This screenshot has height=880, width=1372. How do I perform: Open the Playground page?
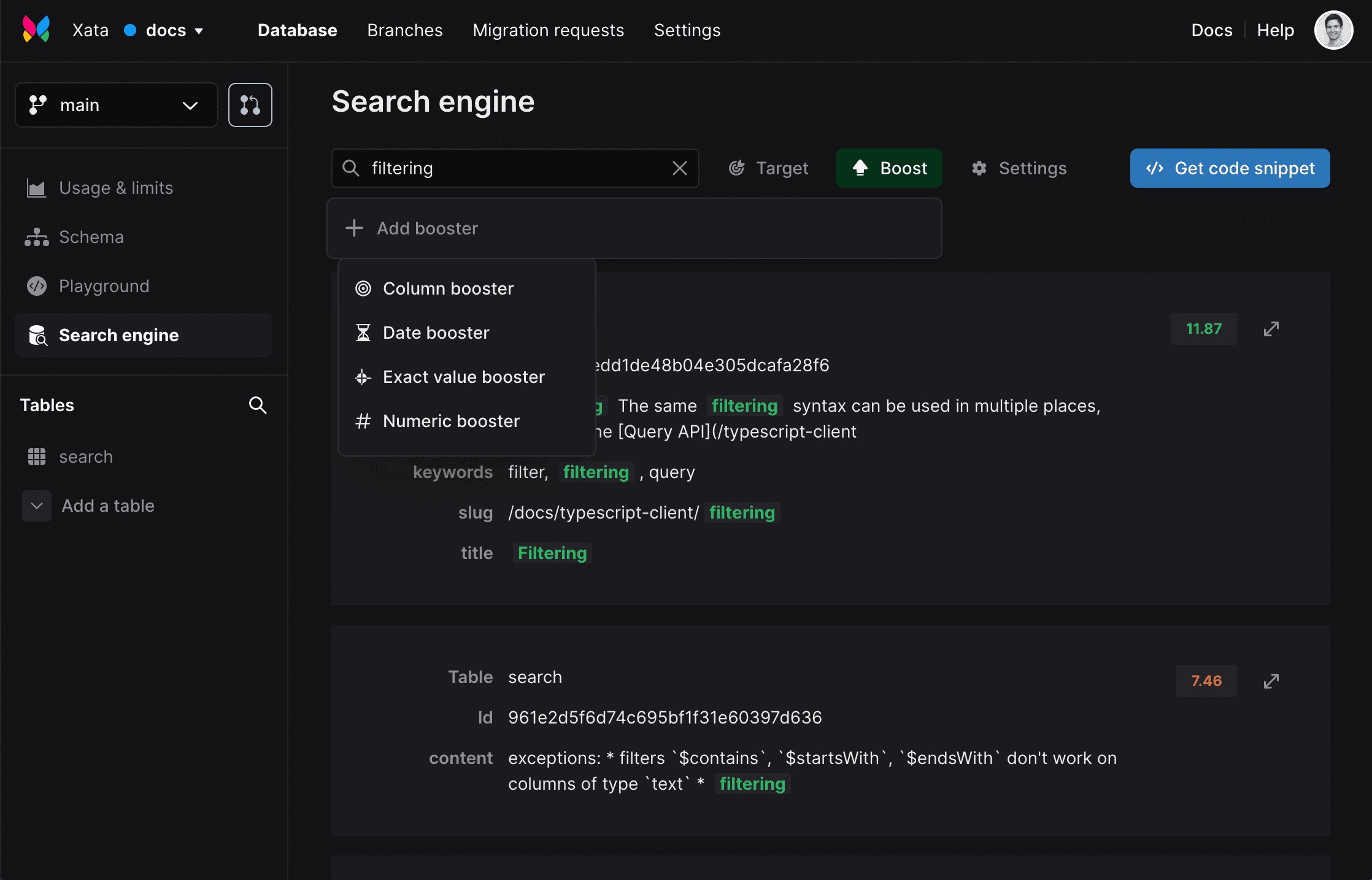click(143, 286)
